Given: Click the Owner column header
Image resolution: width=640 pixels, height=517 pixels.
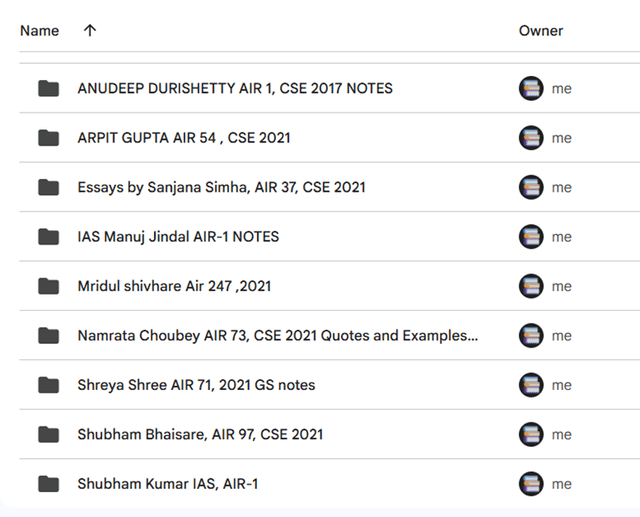Looking at the screenshot, I should click(541, 31).
